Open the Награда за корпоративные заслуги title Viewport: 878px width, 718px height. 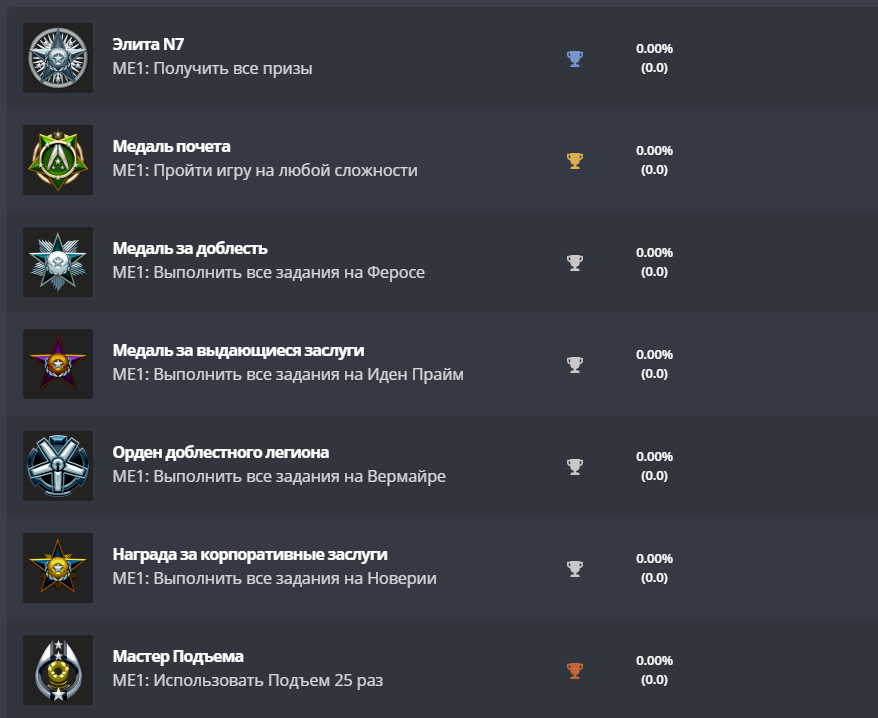250,555
